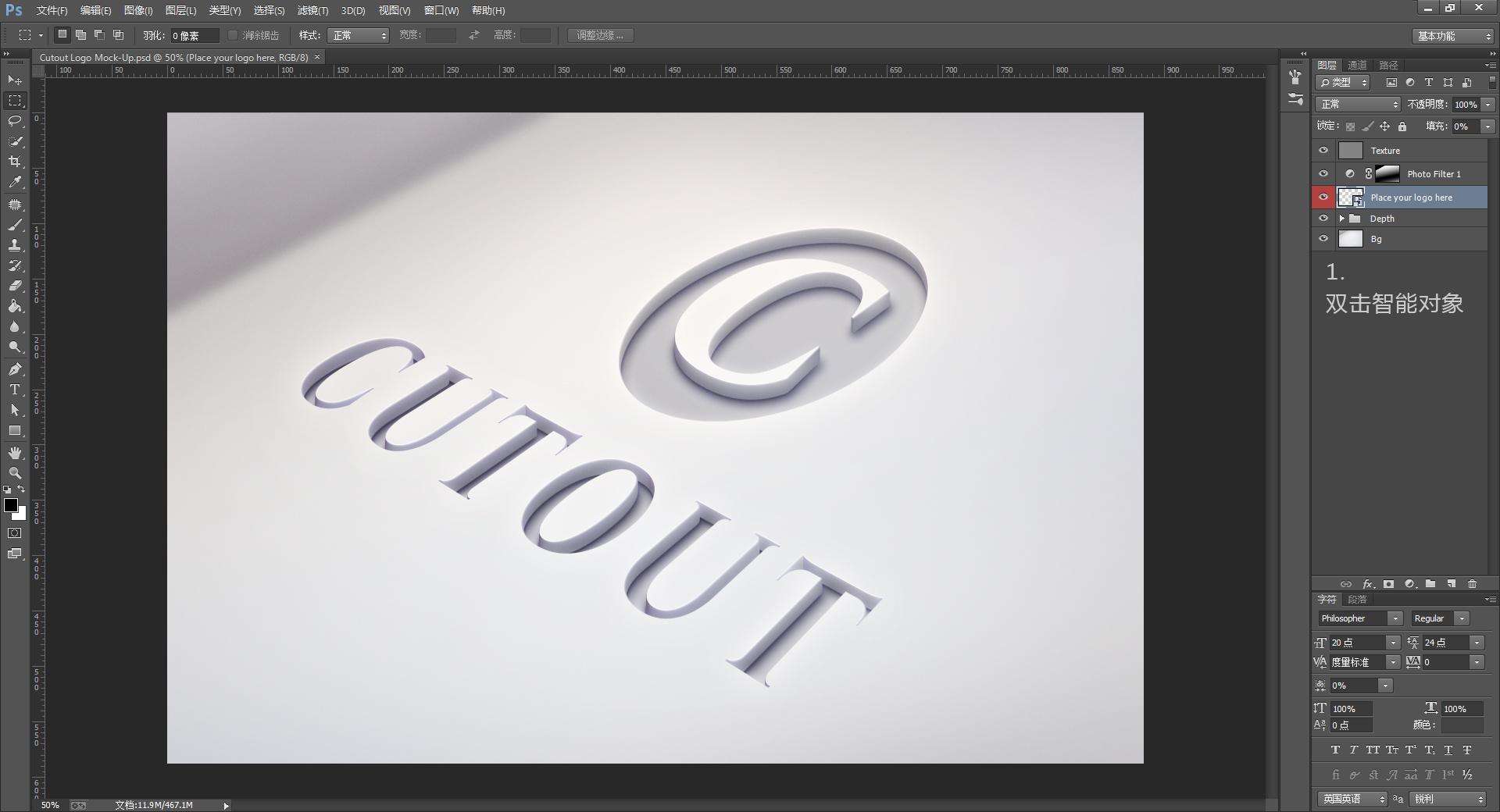Viewport: 1500px width, 812px height.
Task: Select the Move tool
Action: [15, 80]
